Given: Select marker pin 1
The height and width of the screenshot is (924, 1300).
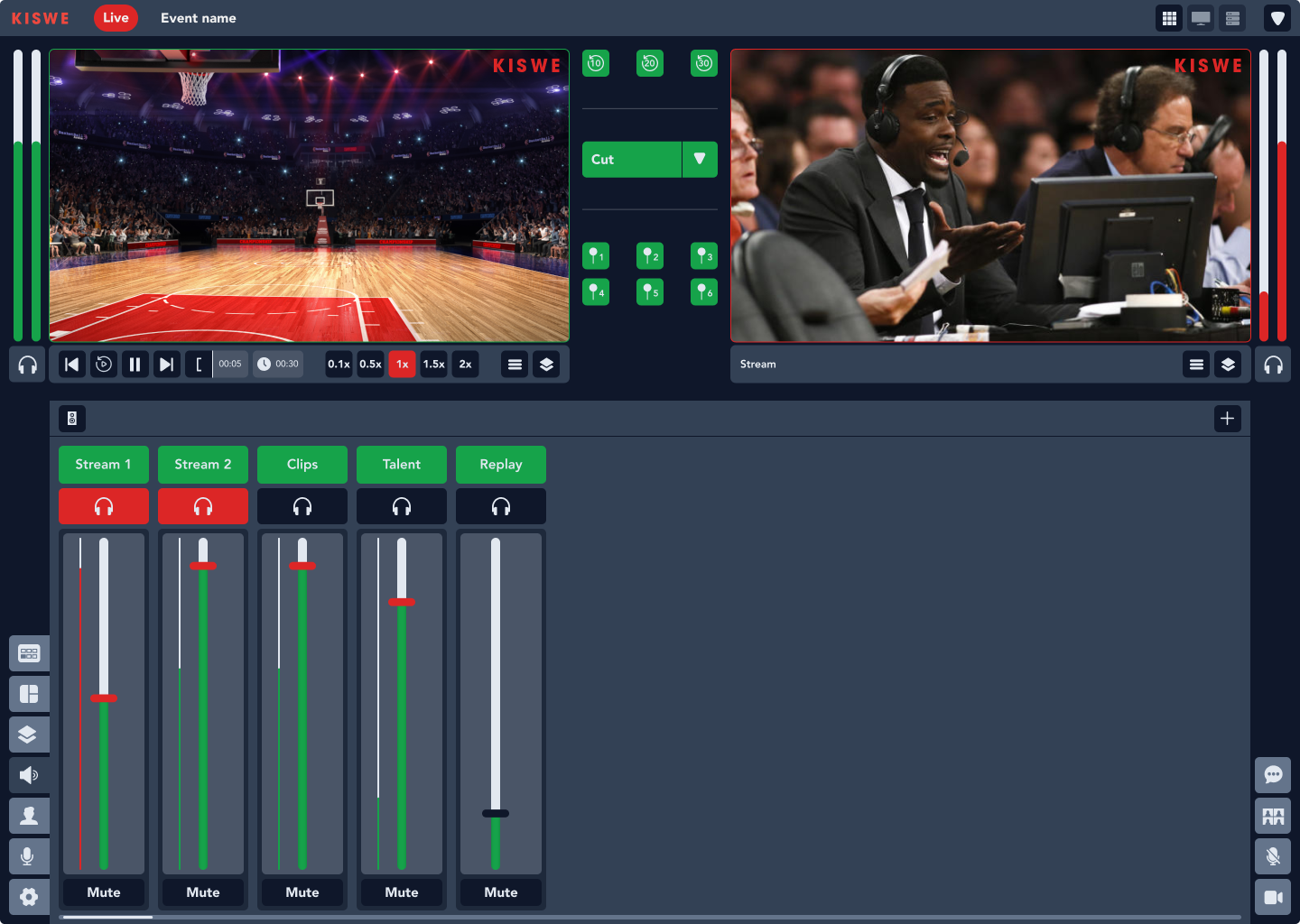Looking at the screenshot, I should [x=596, y=256].
